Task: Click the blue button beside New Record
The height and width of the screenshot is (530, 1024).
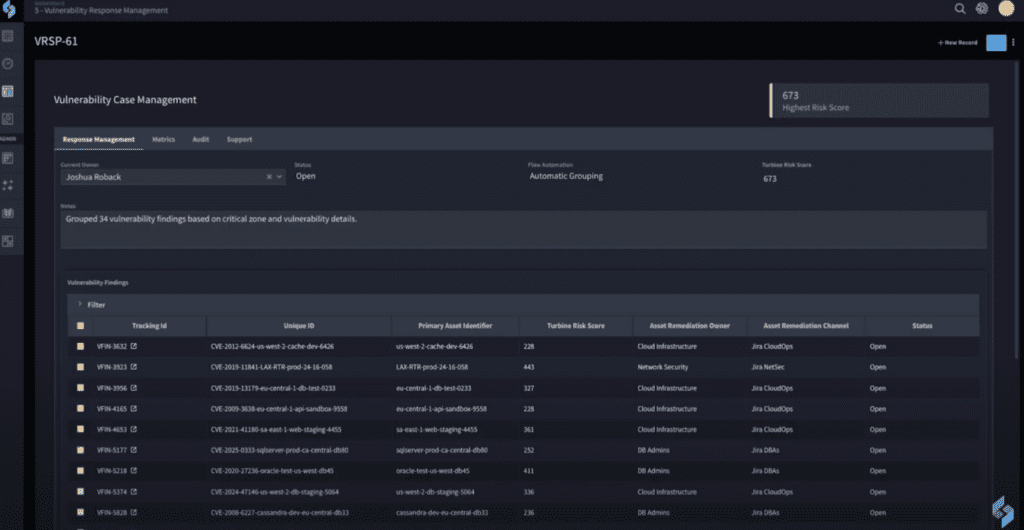Action: point(996,42)
